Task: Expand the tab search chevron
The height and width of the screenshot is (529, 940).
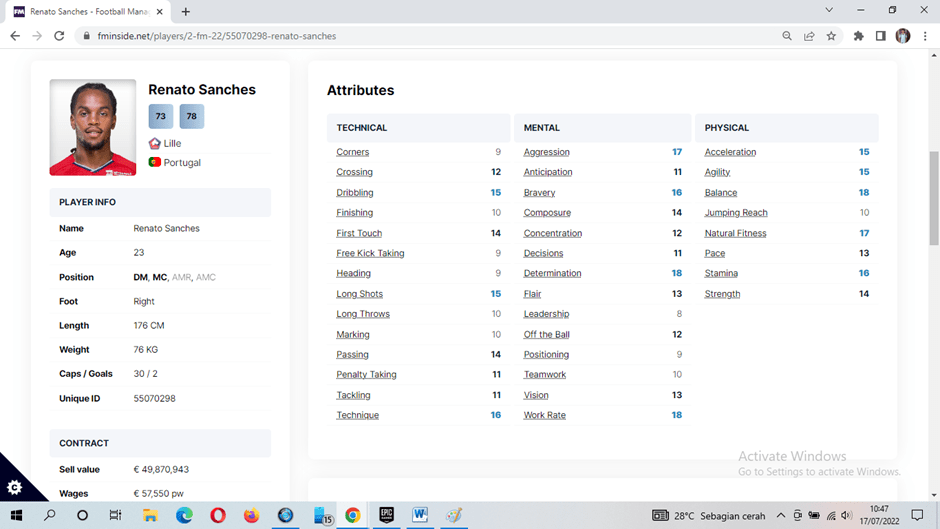Action: click(829, 10)
